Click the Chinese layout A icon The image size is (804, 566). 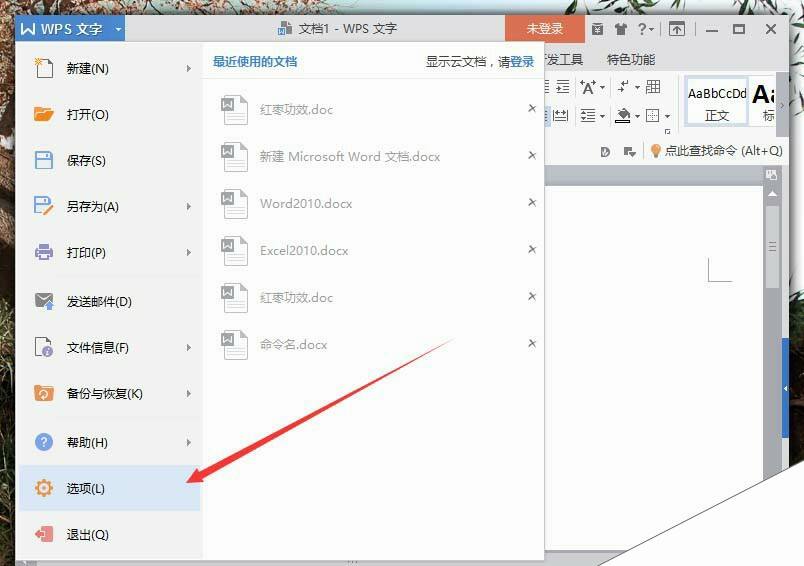coord(588,87)
